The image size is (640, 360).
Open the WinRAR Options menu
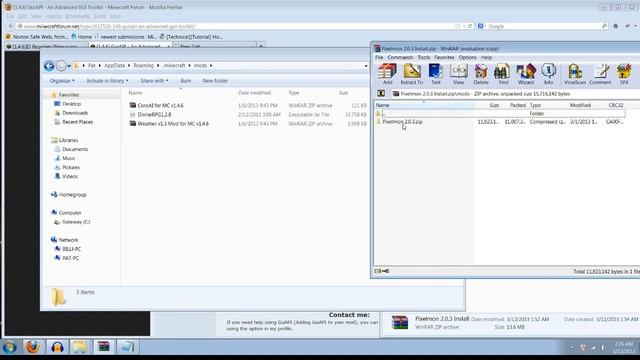point(467,58)
